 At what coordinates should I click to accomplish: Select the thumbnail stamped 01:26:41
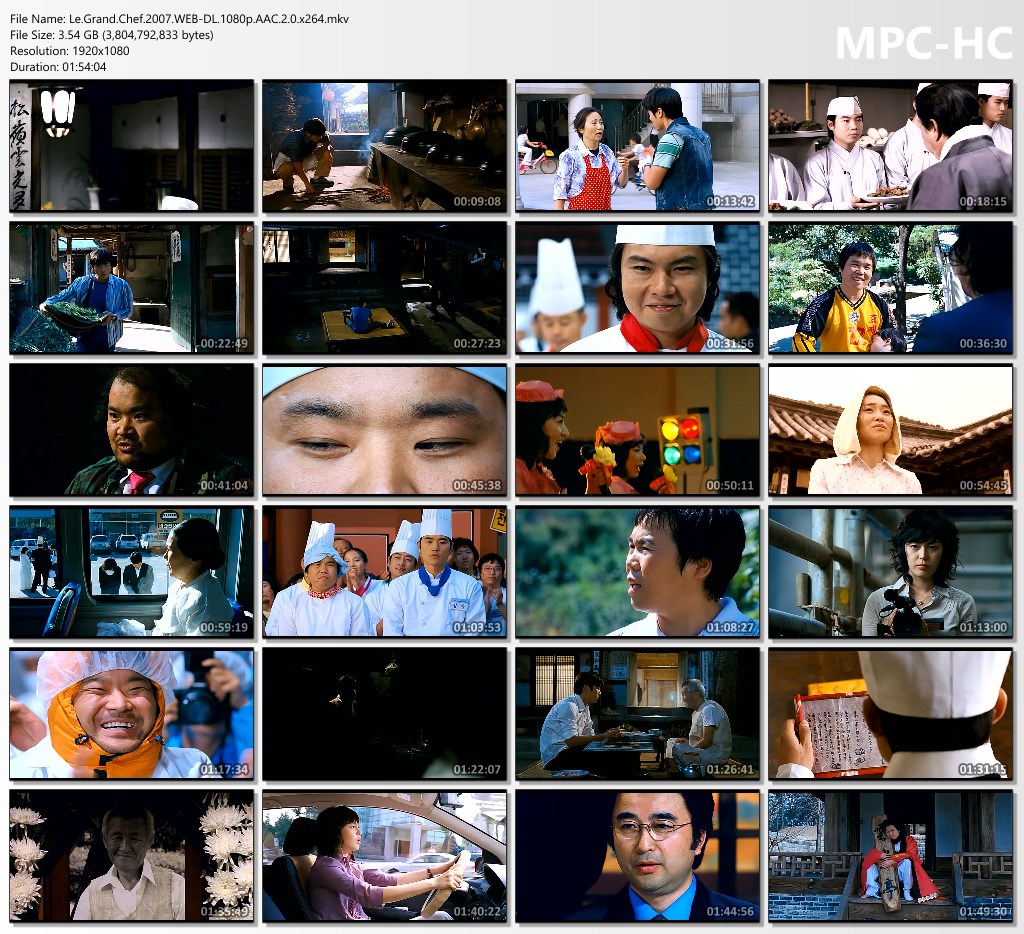[x=637, y=714]
